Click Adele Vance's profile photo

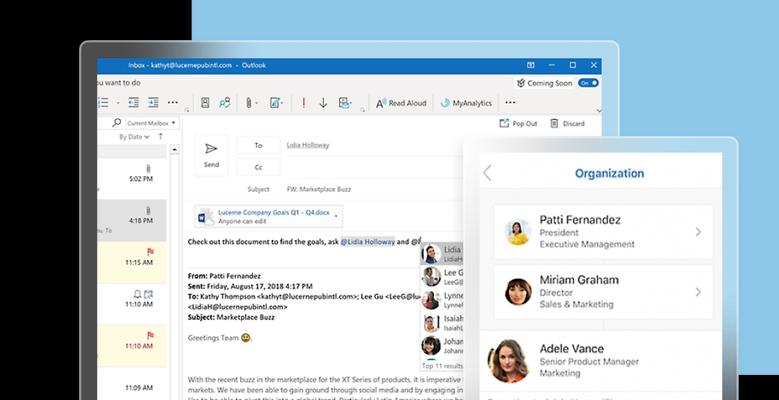point(508,361)
